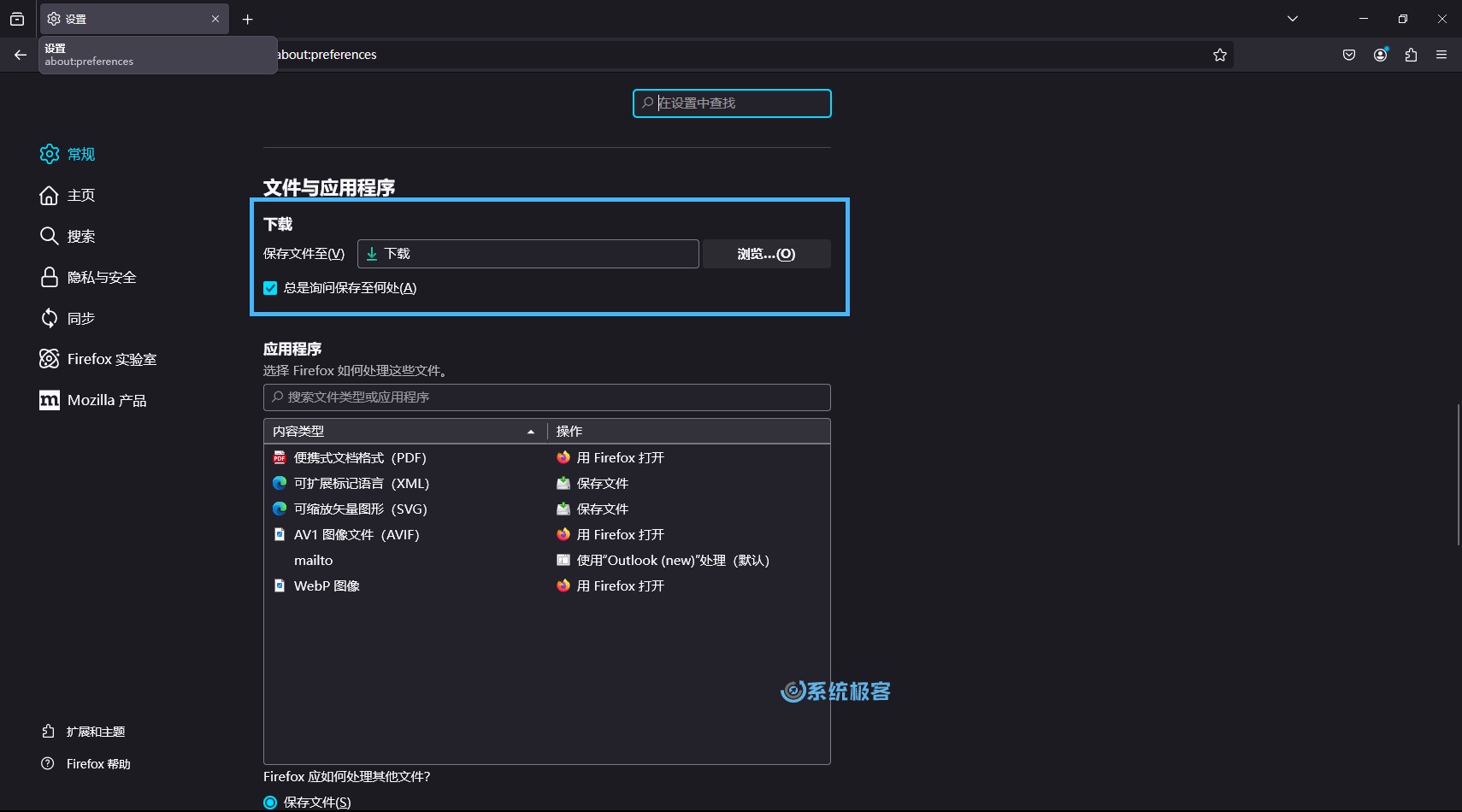
Task: Toggle 总是询问保存至何处 checkbox
Action: [x=270, y=288]
